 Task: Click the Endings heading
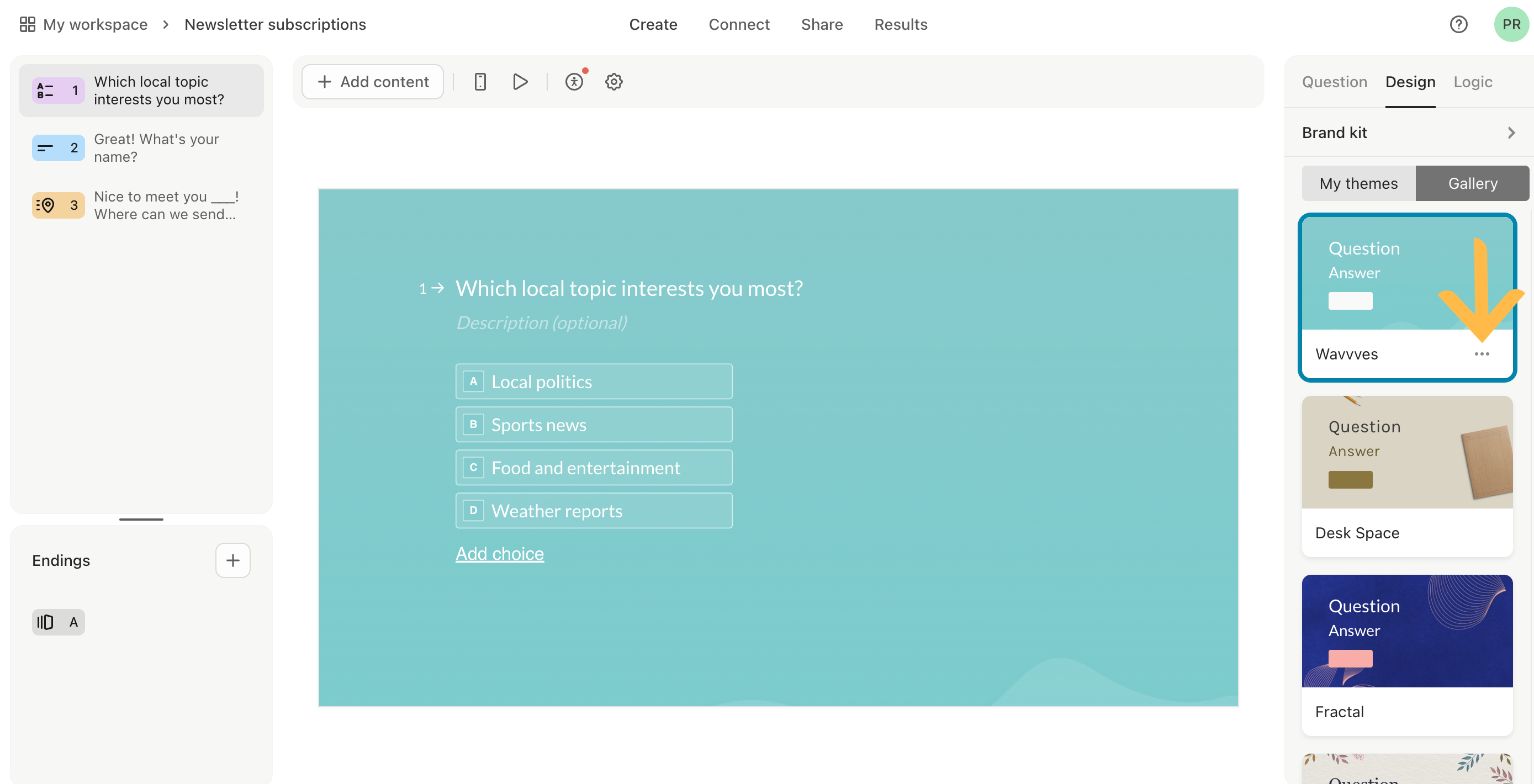[x=61, y=560]
